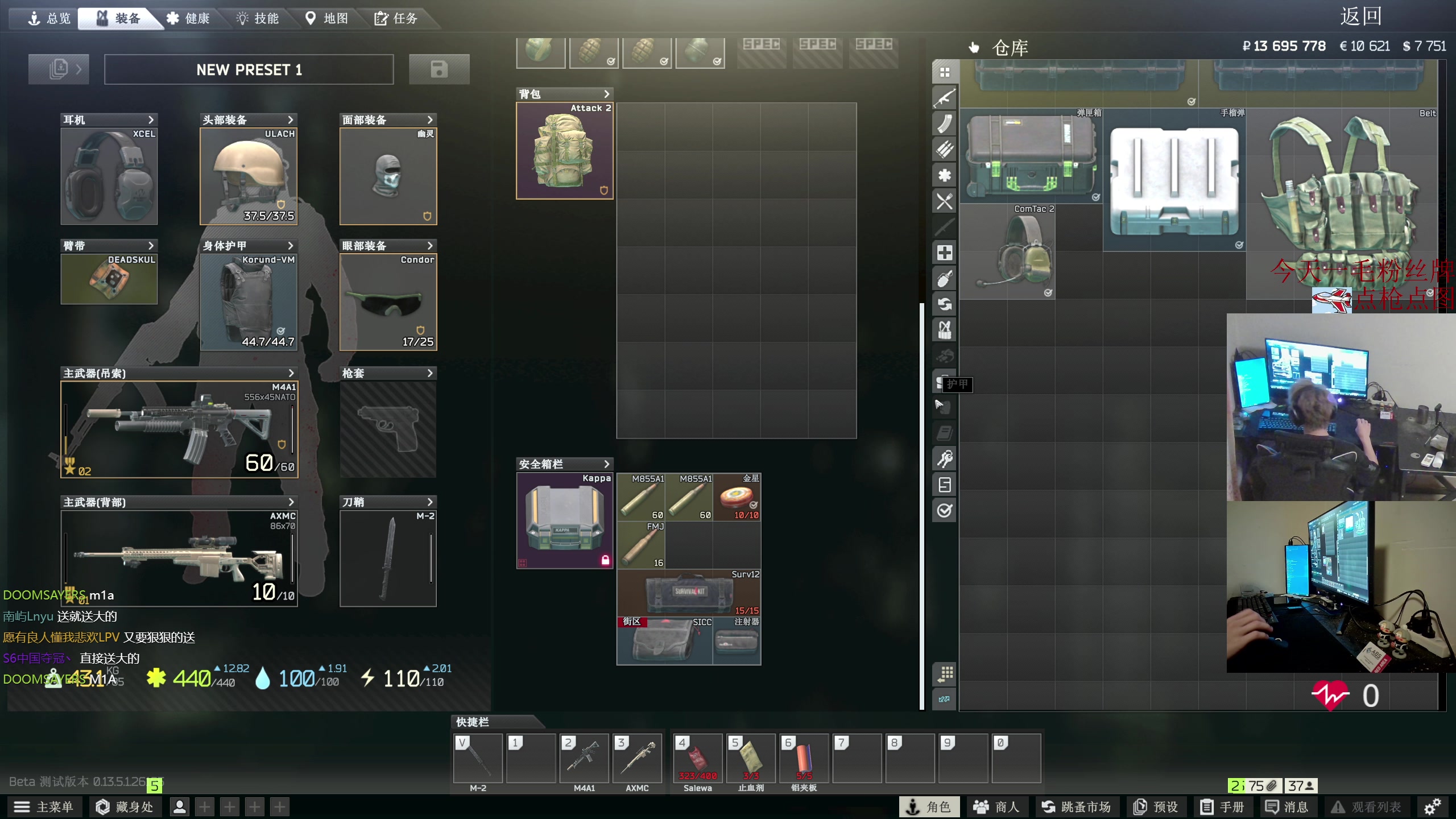Filter stash by chest rig icon

click(945, 330)
